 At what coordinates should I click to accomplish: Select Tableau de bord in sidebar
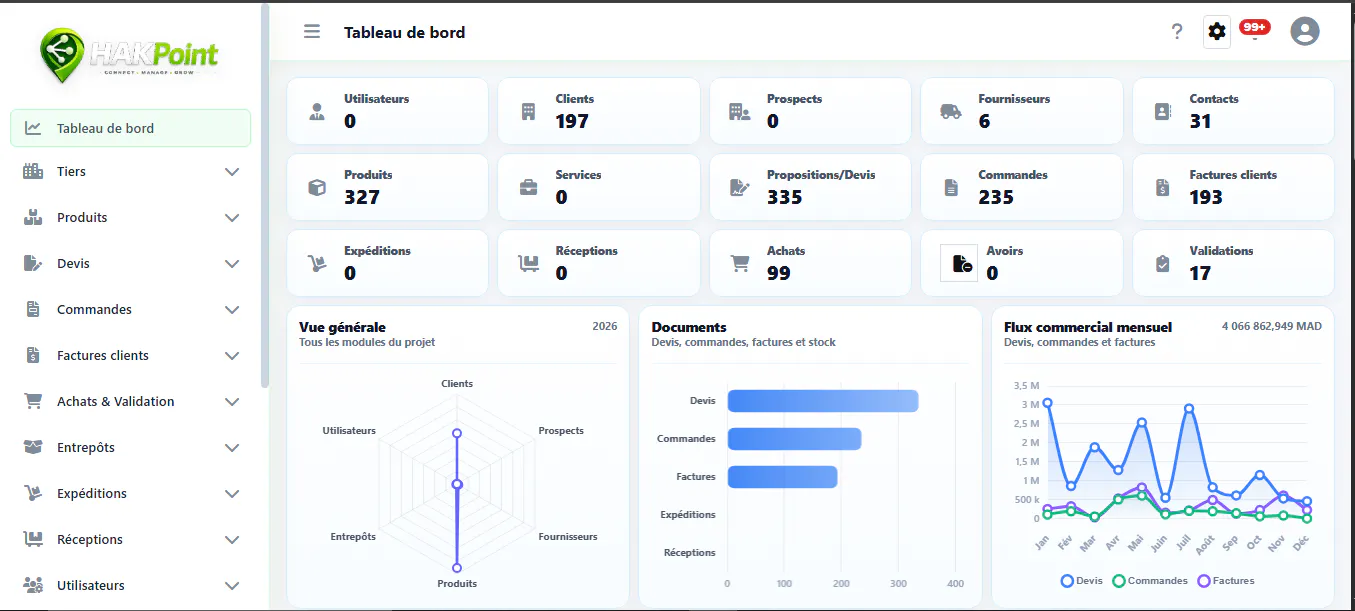(x=130, y=128)
